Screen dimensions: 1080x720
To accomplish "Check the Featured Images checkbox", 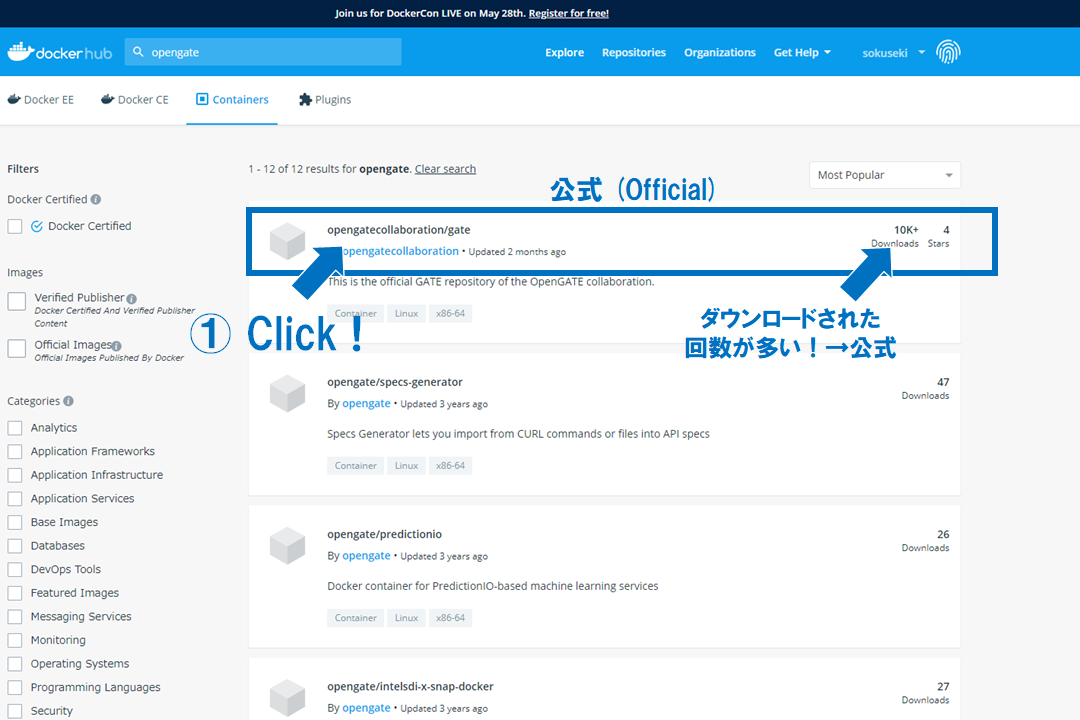I will click(x=14, y=593).
